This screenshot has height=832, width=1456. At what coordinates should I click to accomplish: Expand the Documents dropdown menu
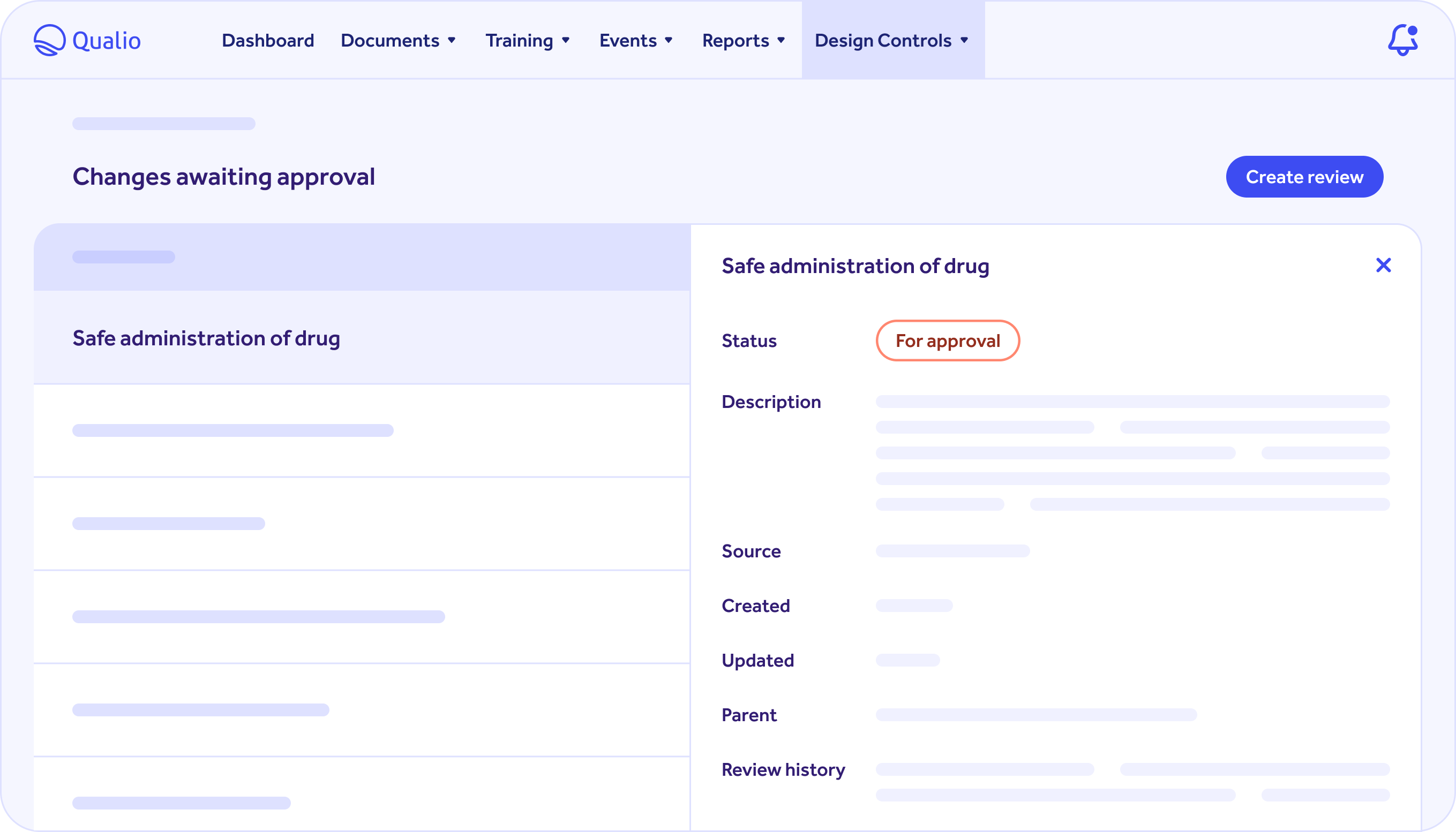tap(399, 40)
